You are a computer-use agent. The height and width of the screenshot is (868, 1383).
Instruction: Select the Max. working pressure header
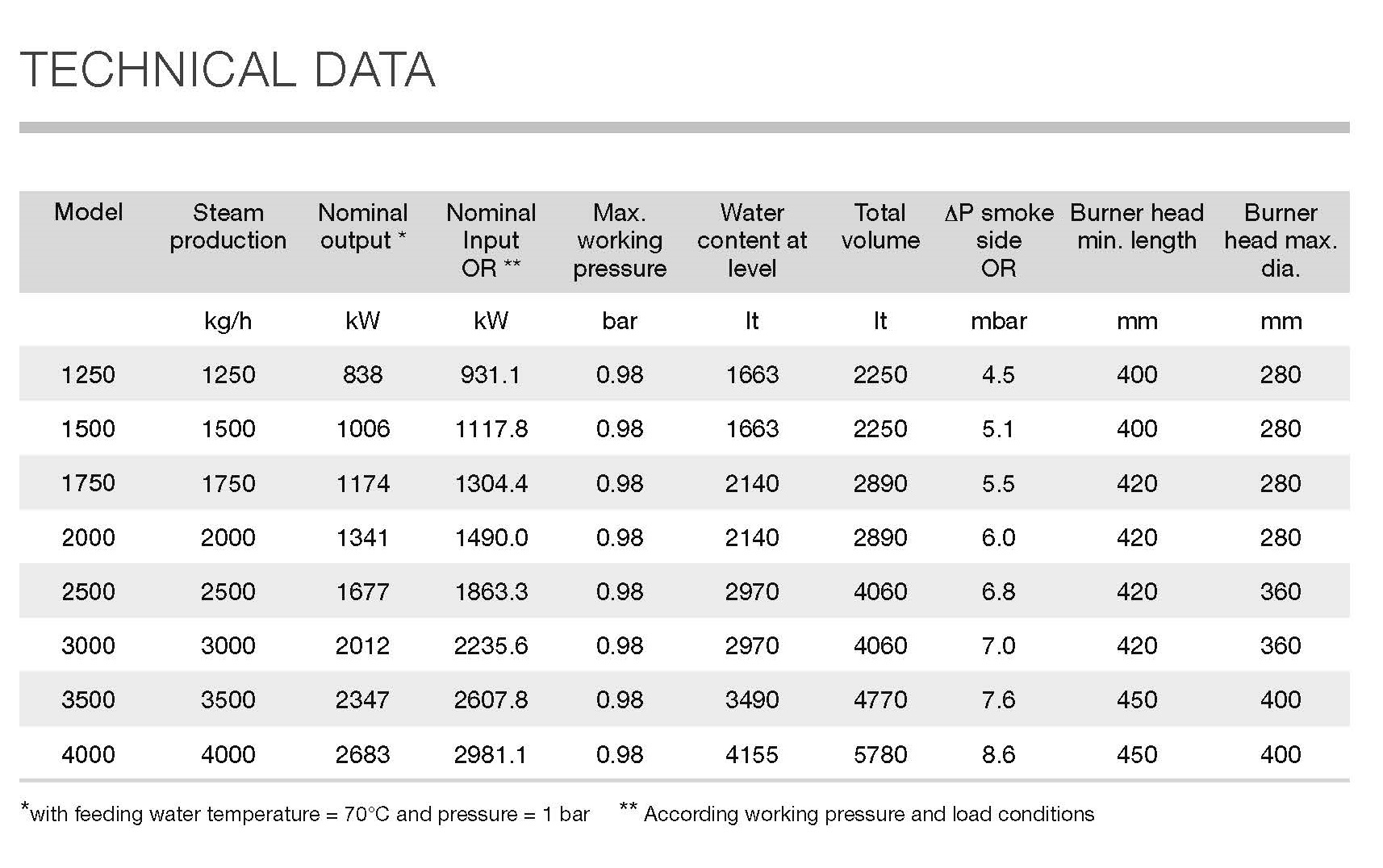pyautogui.click(x=620, y=240)
